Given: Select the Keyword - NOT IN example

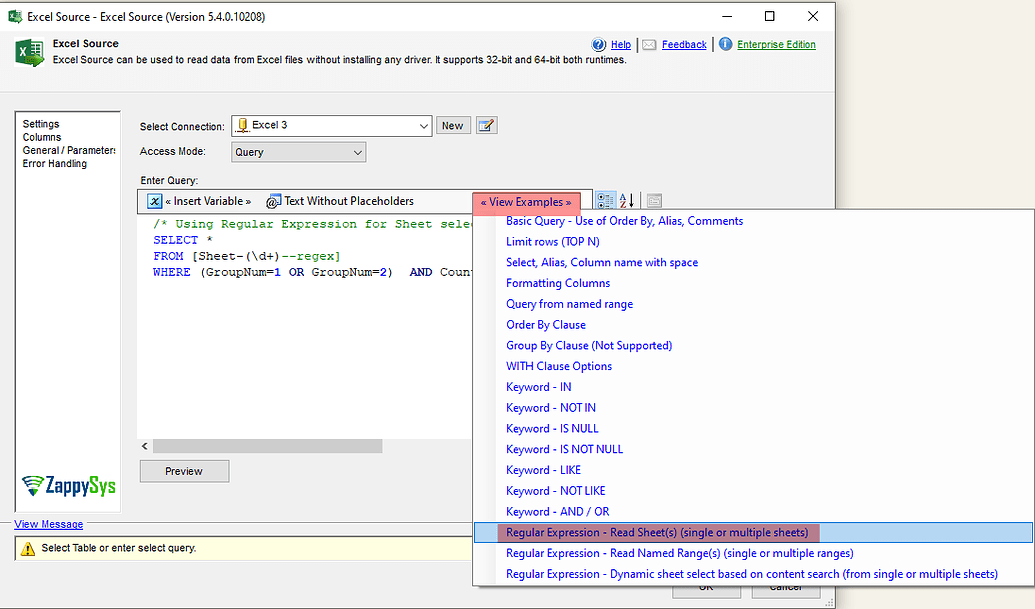Looking at the screenshot, I should coord(551,408).
